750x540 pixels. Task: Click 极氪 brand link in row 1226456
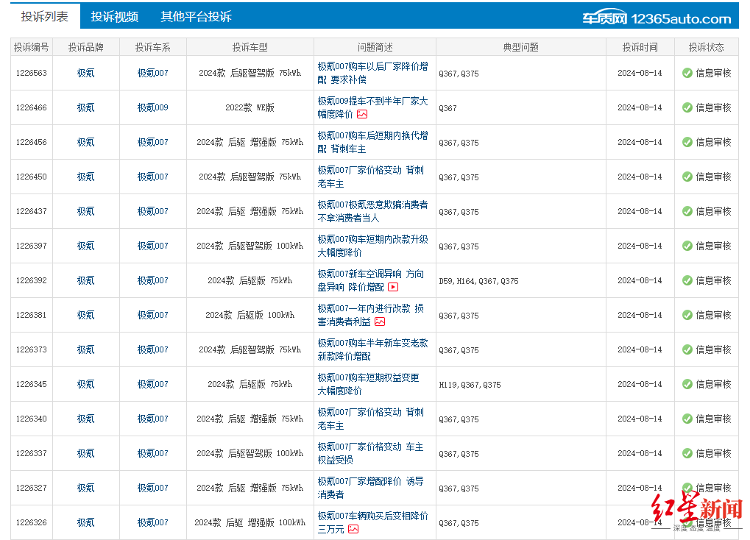86,142
